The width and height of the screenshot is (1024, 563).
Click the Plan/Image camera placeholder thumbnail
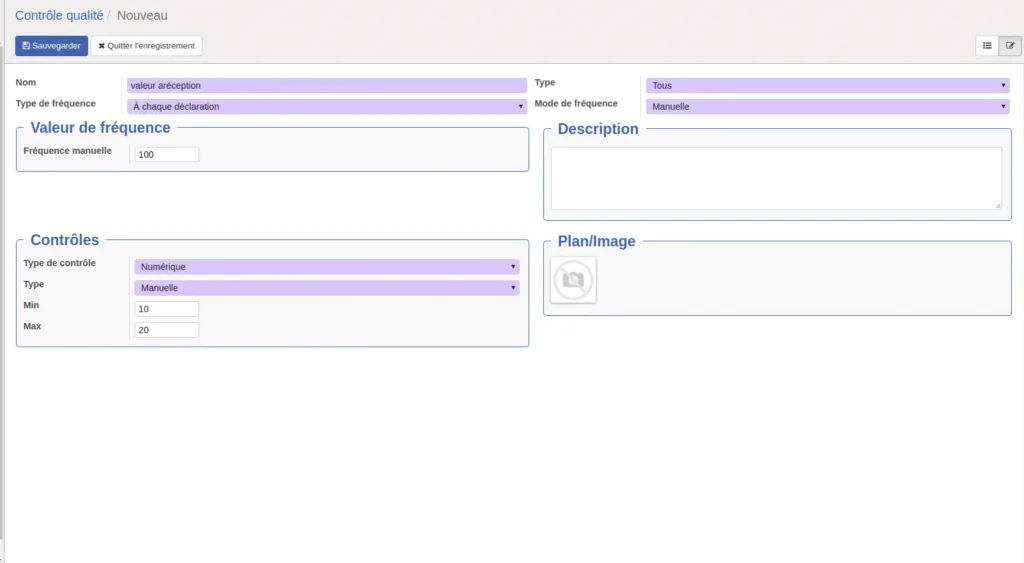(x=573, y=280)
